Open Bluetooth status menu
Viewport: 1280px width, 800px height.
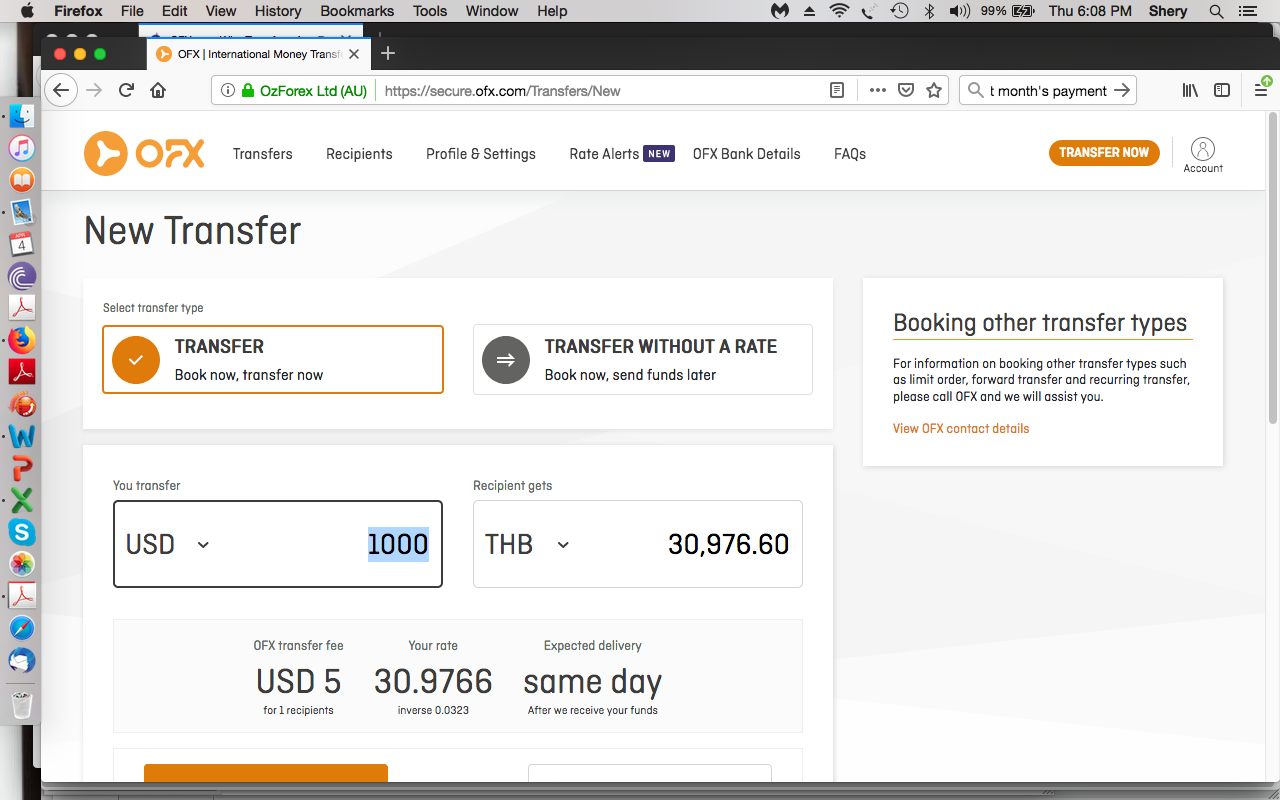(929, 11)
